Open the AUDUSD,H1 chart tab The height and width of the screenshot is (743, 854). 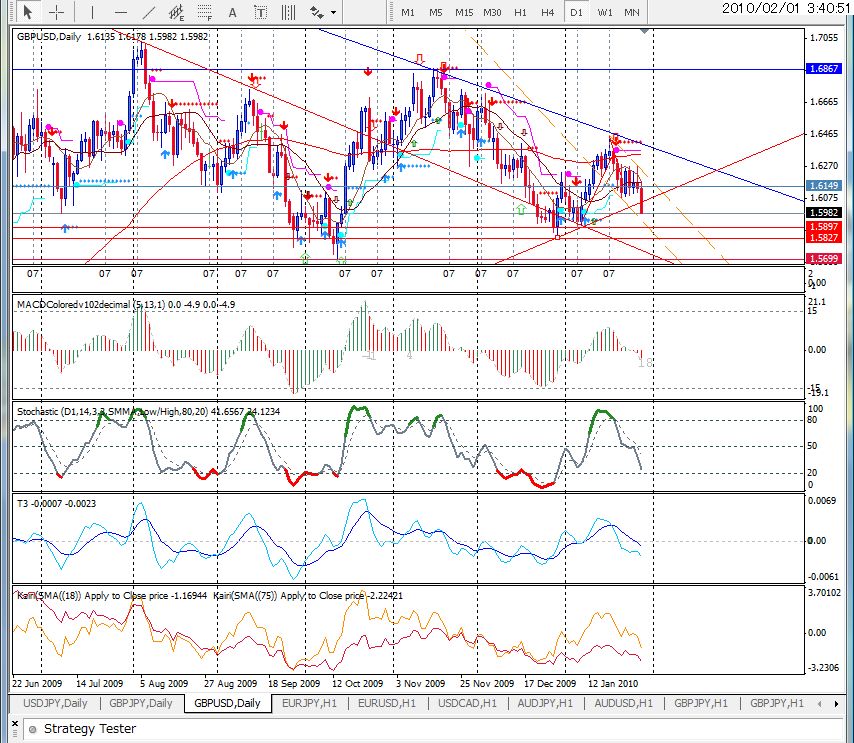point(624,703)
